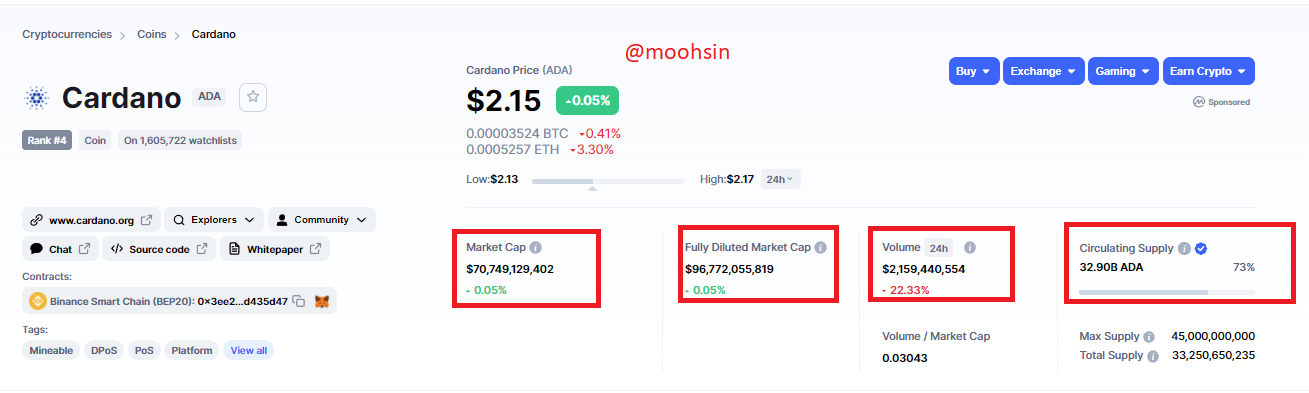
Task: Open the Earn Crypto dropdown
Action: click(x=1208, y=71)
